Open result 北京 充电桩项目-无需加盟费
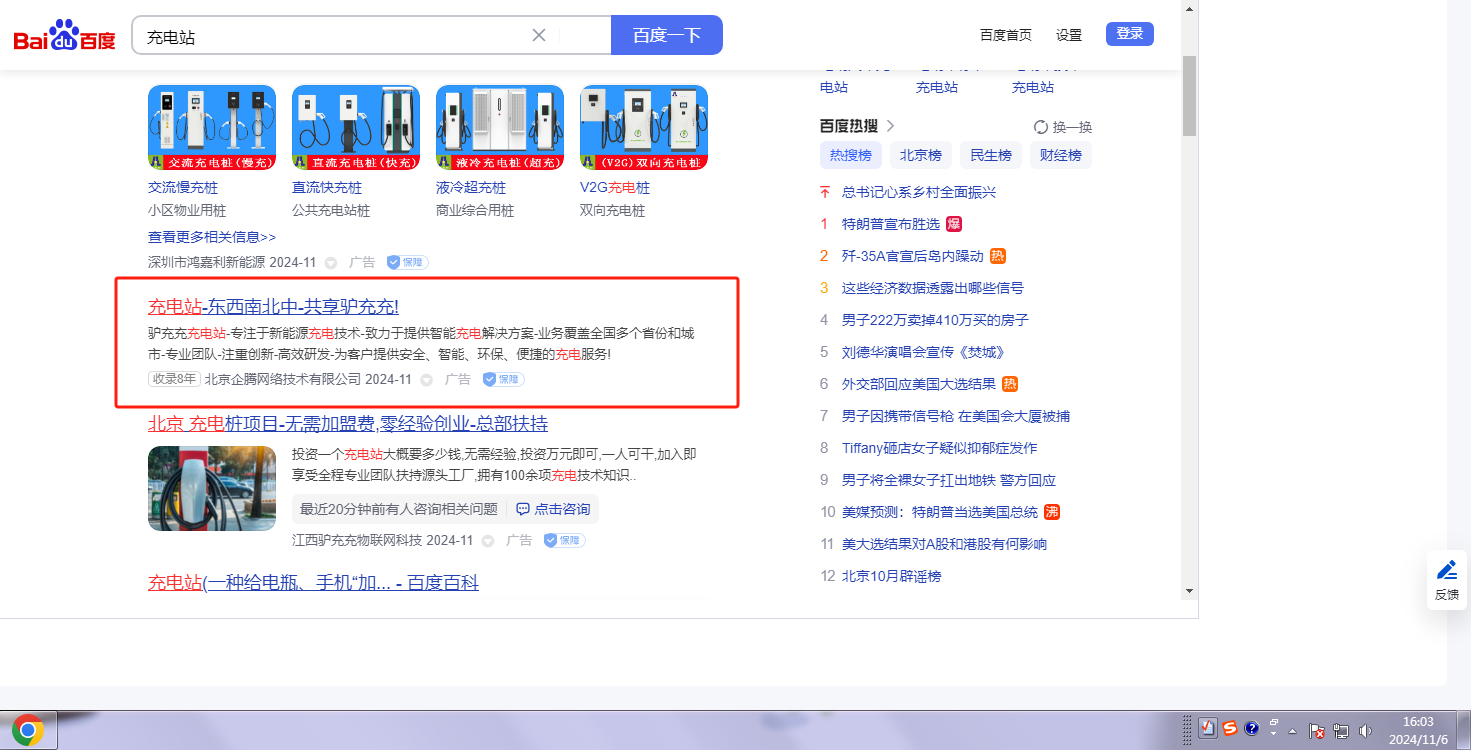The image size is (1471, 750). point(348,424)
